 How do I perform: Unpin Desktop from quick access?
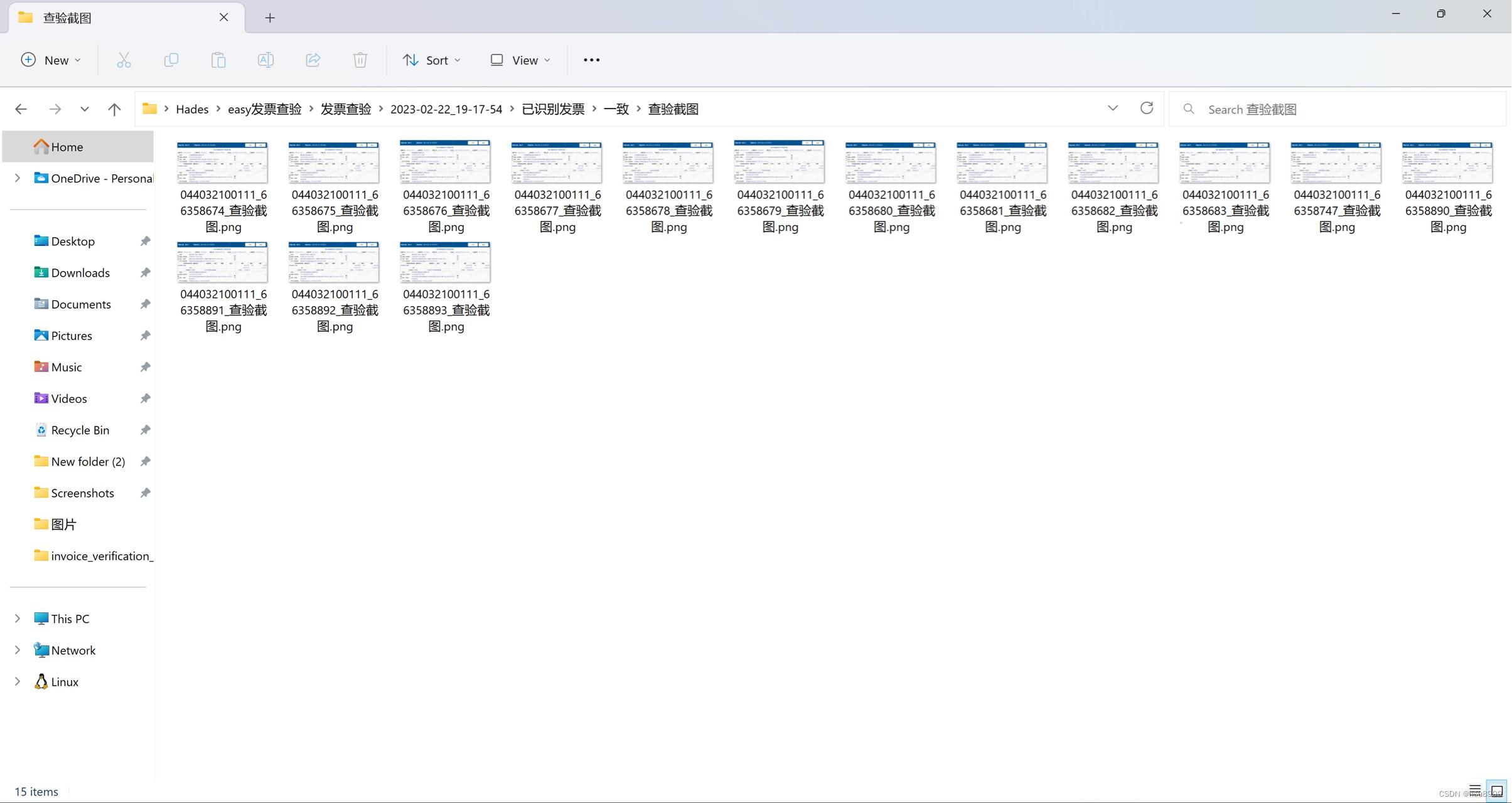[x=145, y=241]
